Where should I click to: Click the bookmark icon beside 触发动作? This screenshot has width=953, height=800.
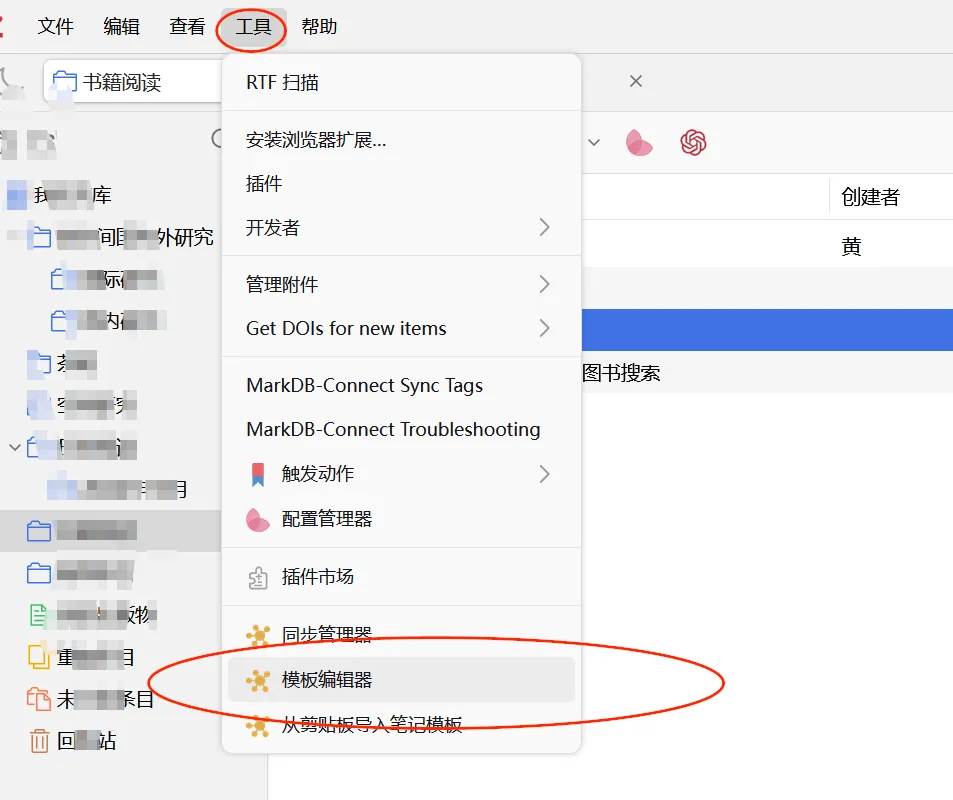click(258, 474)
